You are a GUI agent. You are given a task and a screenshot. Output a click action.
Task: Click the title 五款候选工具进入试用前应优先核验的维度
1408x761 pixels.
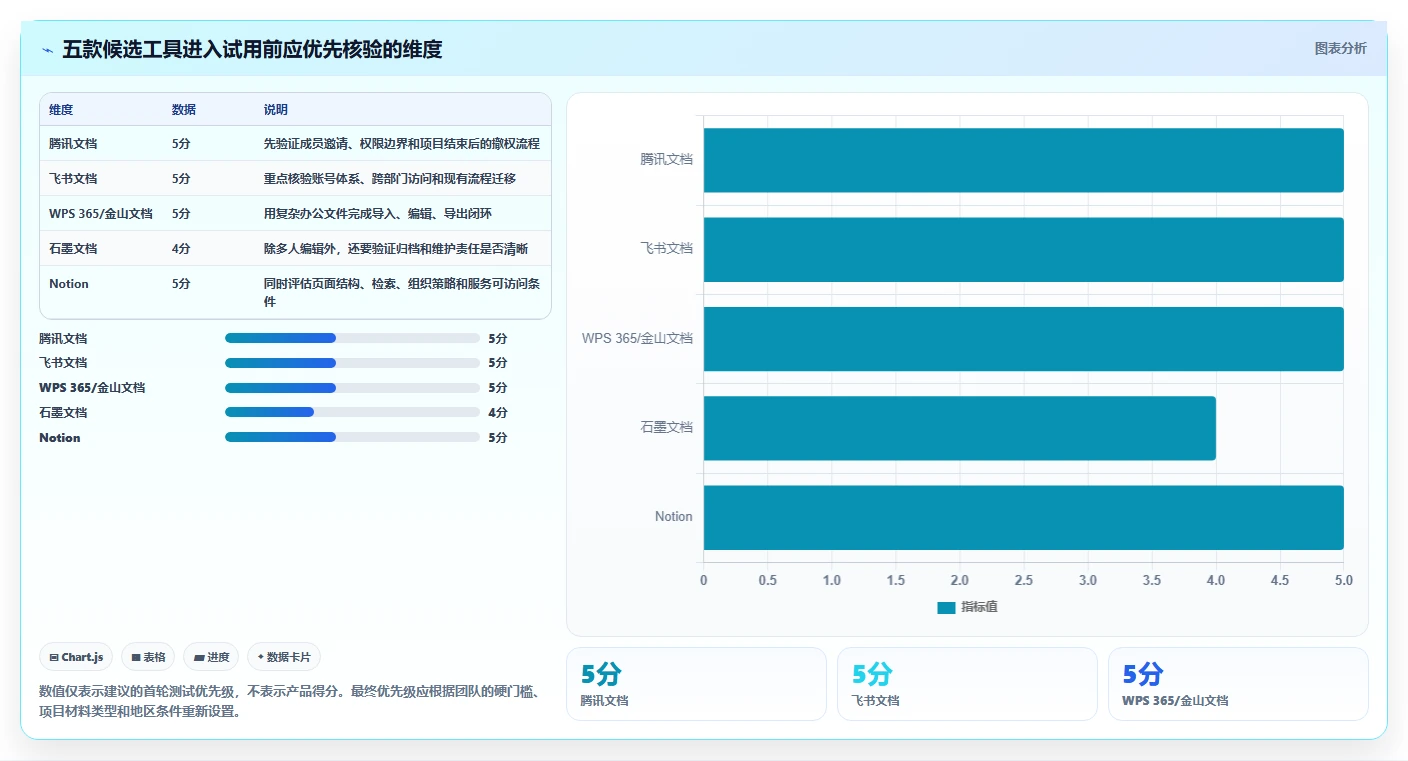point(252,49)
